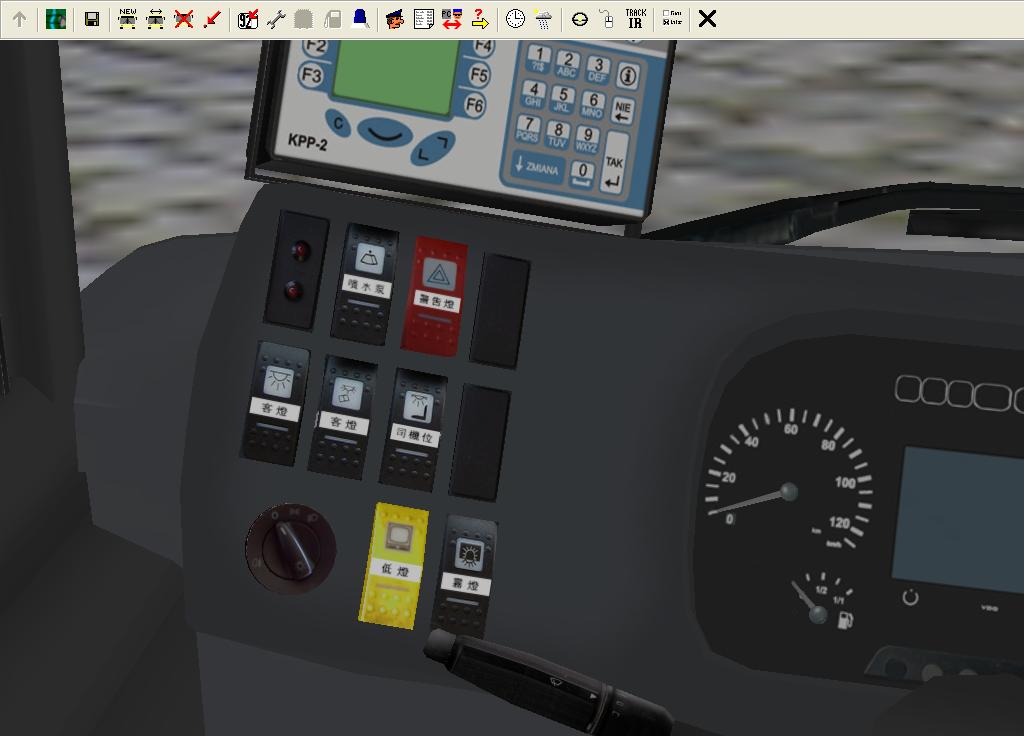Open the timetable document icon
Viewport: 1024px width, 736px height.
tap(424, 20)
